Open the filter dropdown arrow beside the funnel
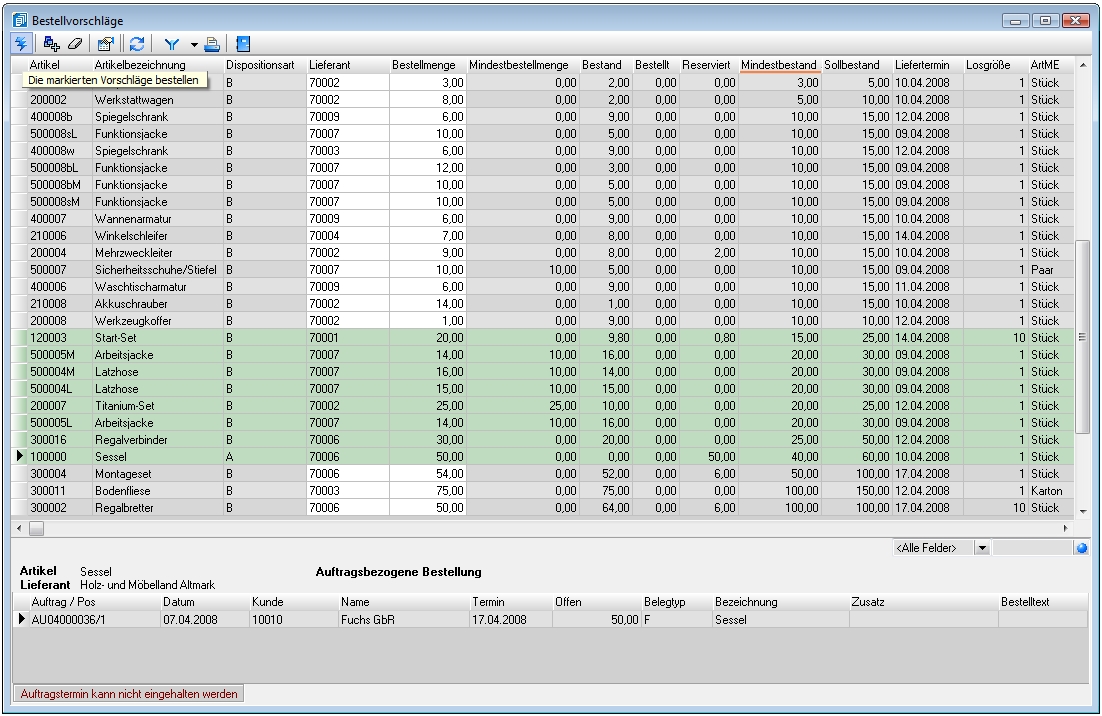The image size is (1102, 716). tap(193, 44)
